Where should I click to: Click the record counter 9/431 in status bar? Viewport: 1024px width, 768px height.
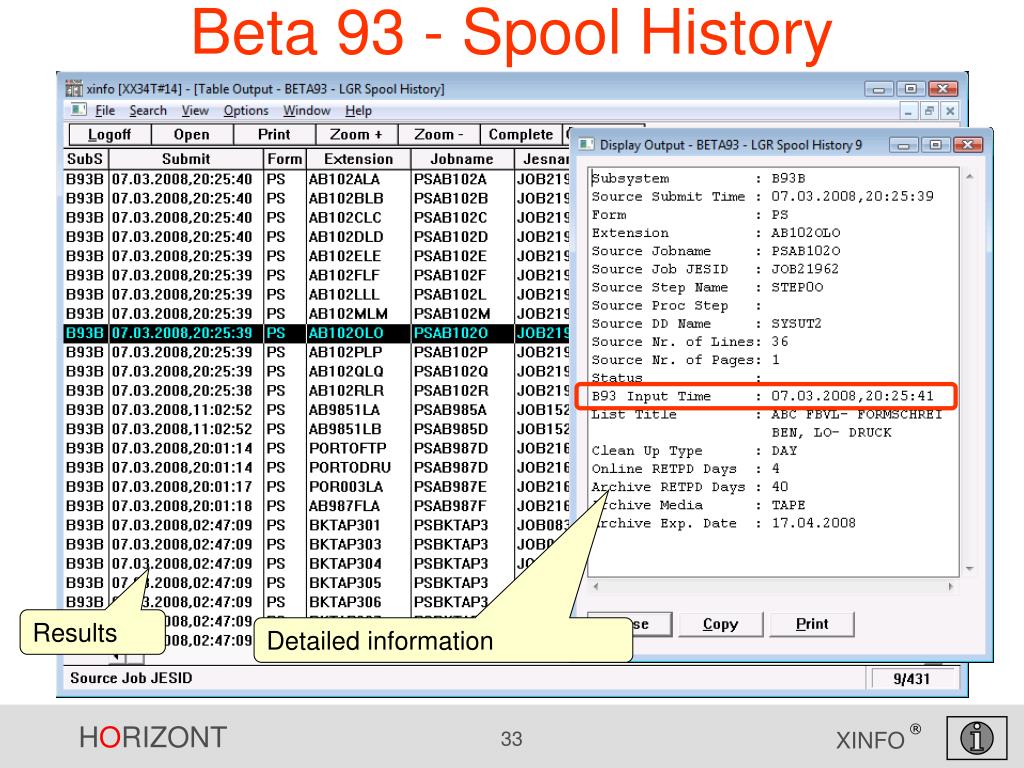point(912,679)
